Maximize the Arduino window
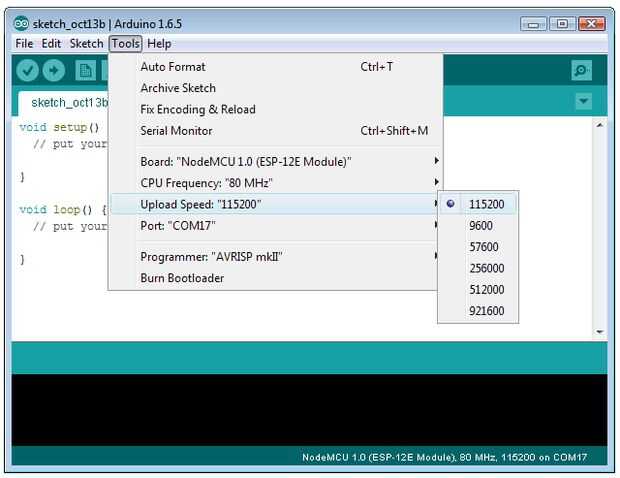The width and height of the screenshot is (620, 478). (562, 24)
